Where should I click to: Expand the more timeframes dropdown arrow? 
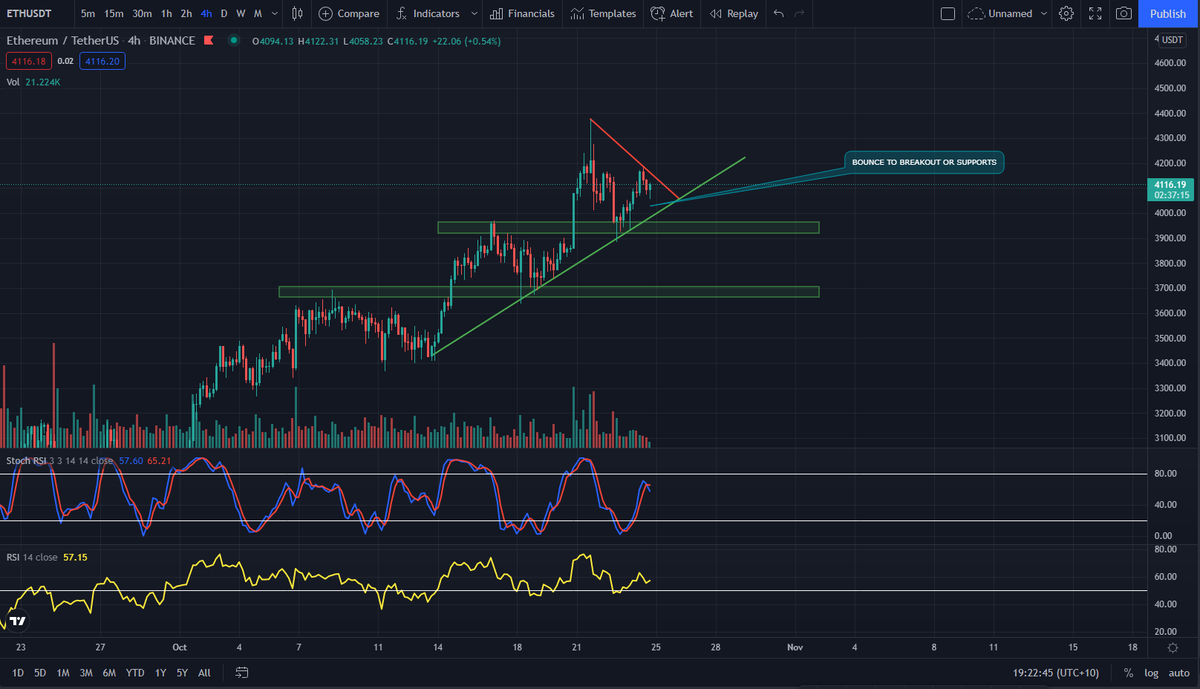[275, 14]
